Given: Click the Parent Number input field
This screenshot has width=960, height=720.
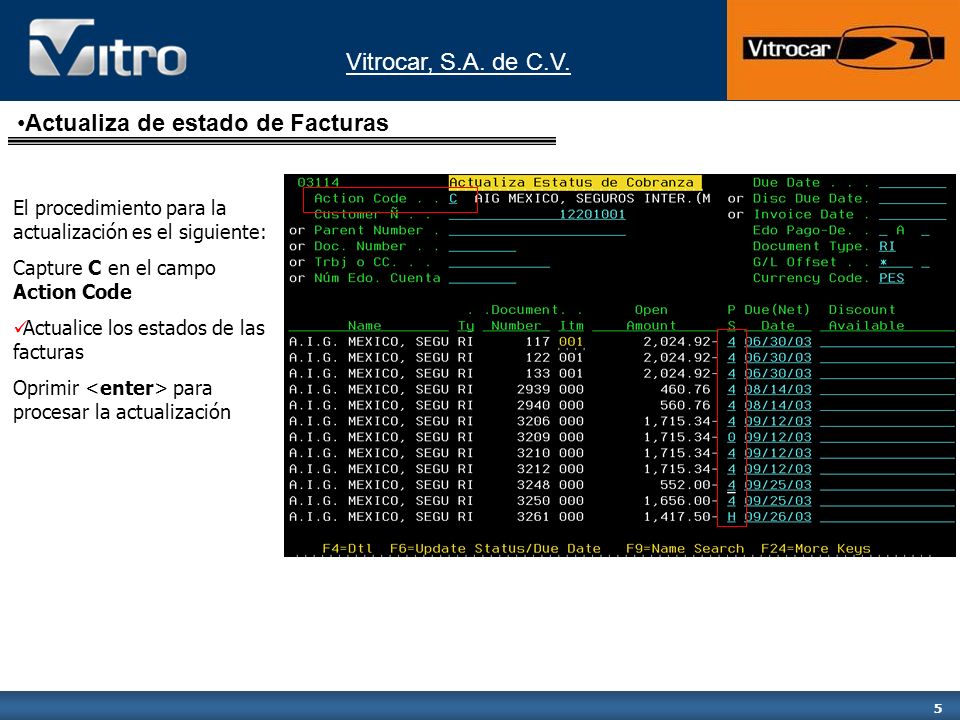Looking at the screenshot, I should coord(537,231).
